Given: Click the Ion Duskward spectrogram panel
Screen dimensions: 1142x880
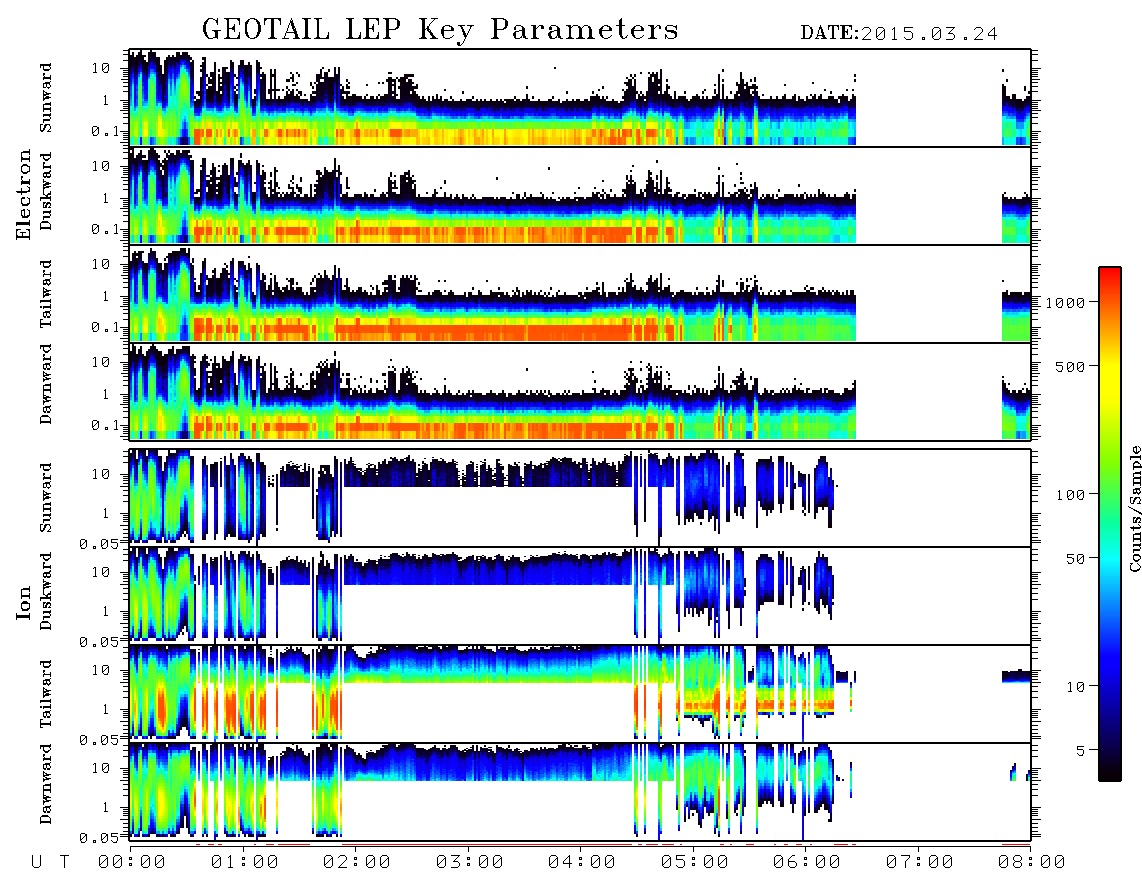Looking at the screenshot, I should [580, 596].
